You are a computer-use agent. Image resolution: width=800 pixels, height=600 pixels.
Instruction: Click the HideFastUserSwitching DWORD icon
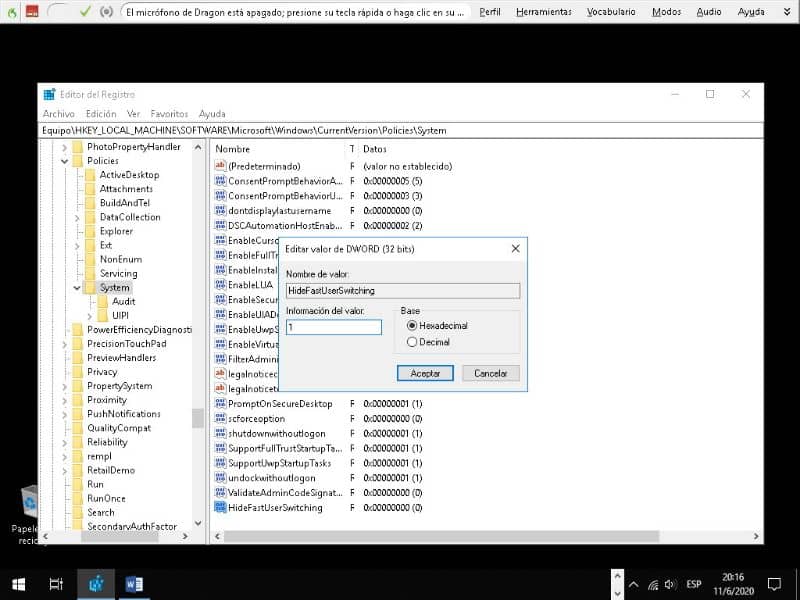pyautogui.click(x=220, y=507)
